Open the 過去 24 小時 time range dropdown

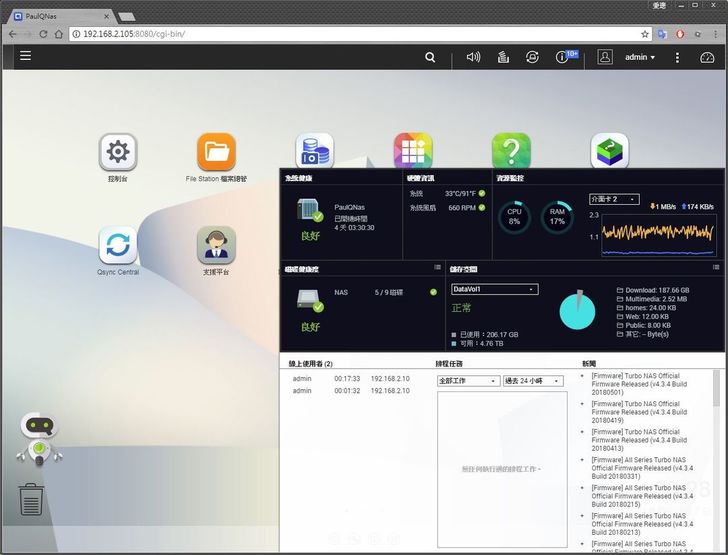tap(533, 381)
